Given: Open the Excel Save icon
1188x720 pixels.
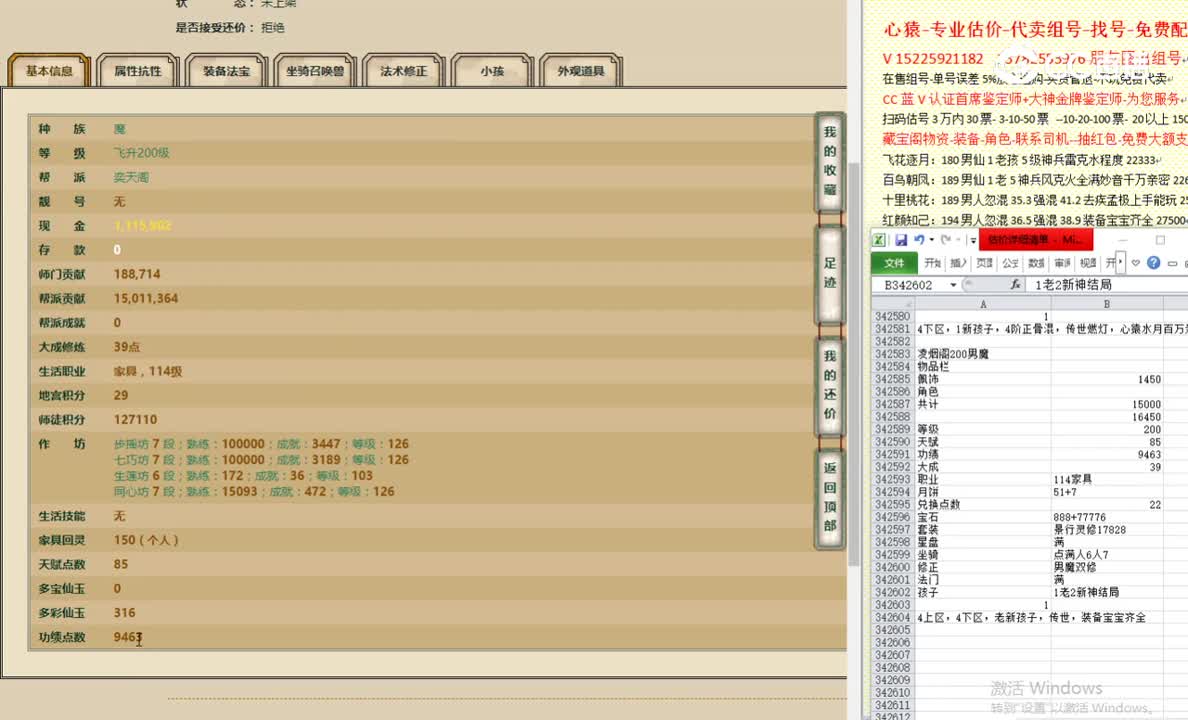Looking at the screenshot, I should coord(902,240).
